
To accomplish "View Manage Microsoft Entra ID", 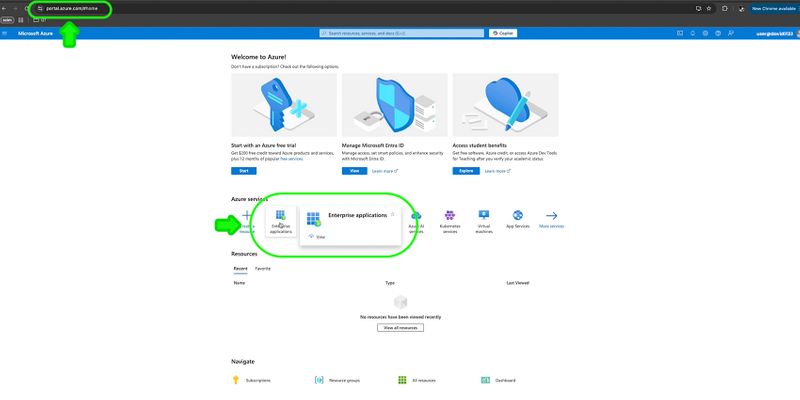I will click(x=355, y=171).
